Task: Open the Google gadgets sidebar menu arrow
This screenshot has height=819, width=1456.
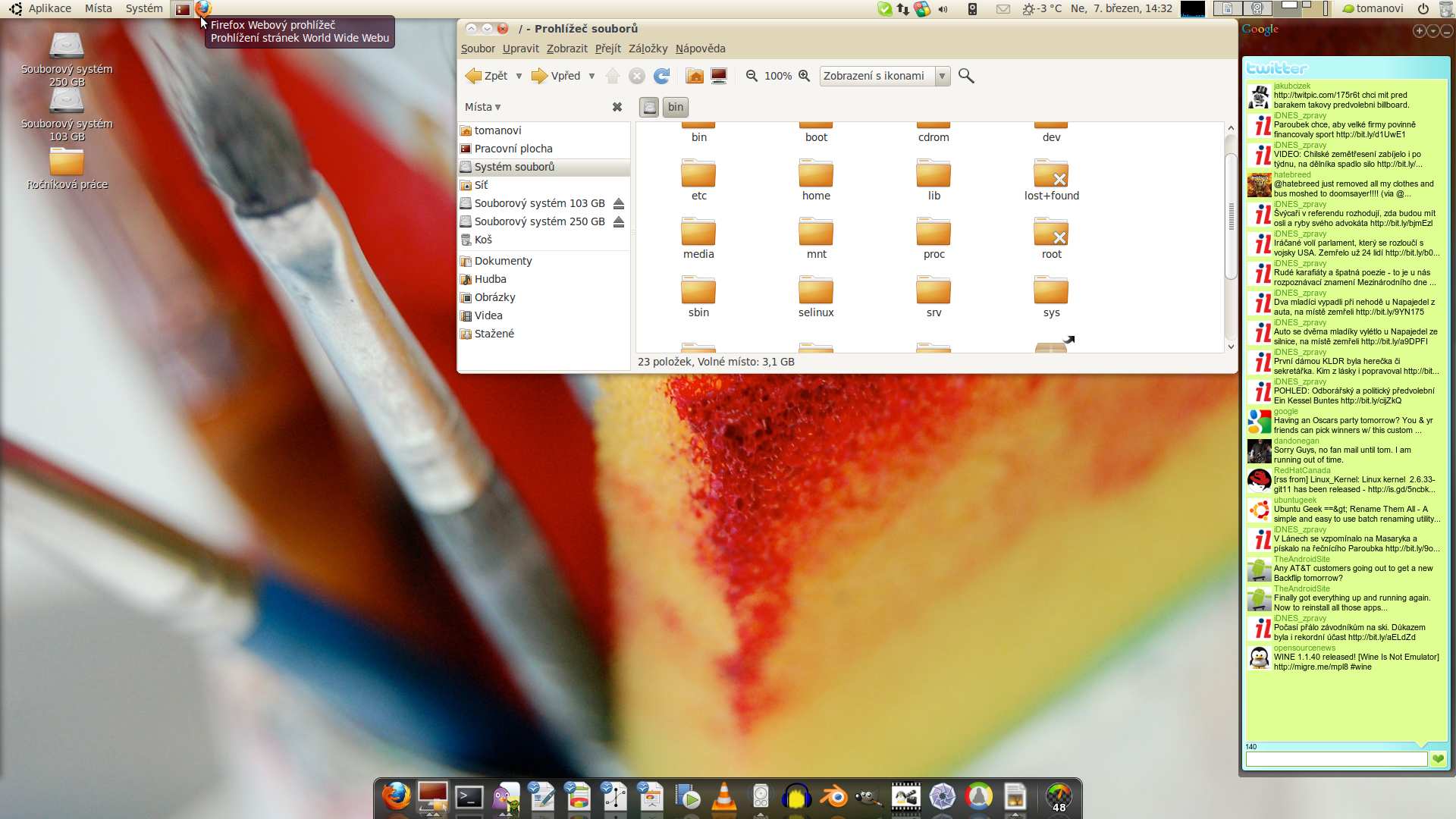Action: pyautogui.click(x=1433, y=31)
